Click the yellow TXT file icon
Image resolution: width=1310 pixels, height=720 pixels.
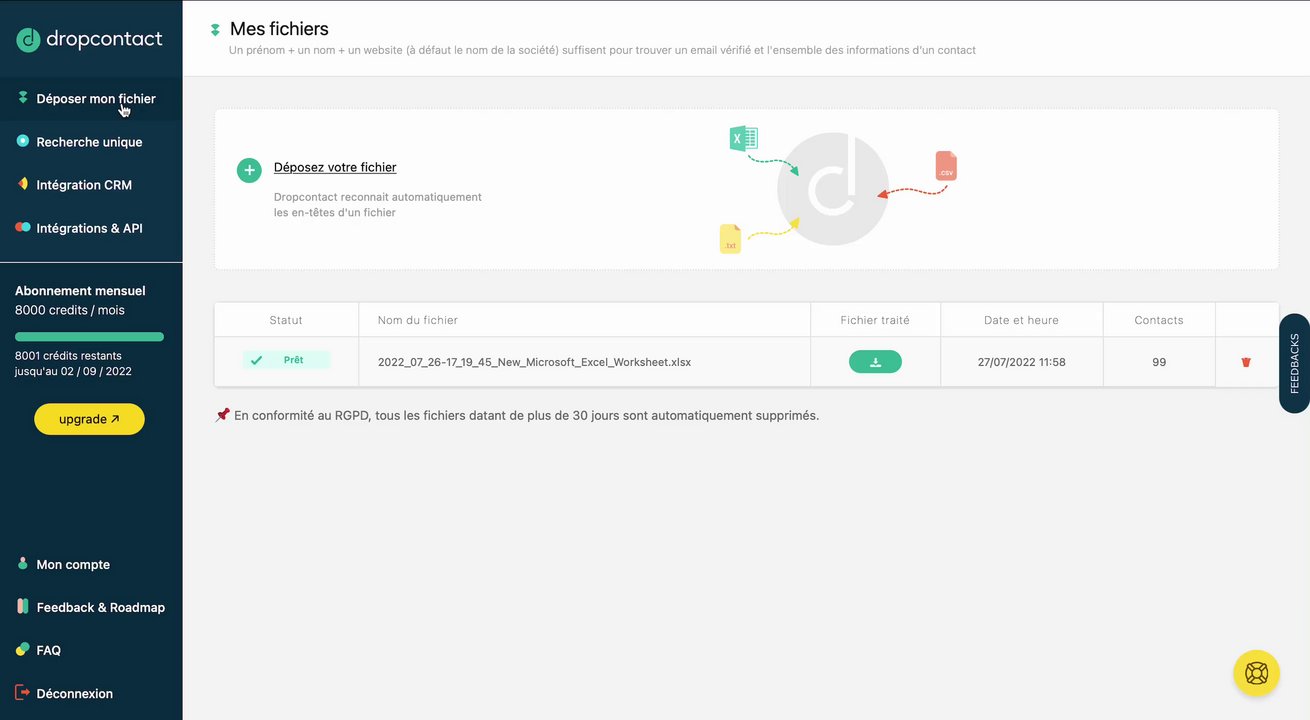[x=730, y=239]
